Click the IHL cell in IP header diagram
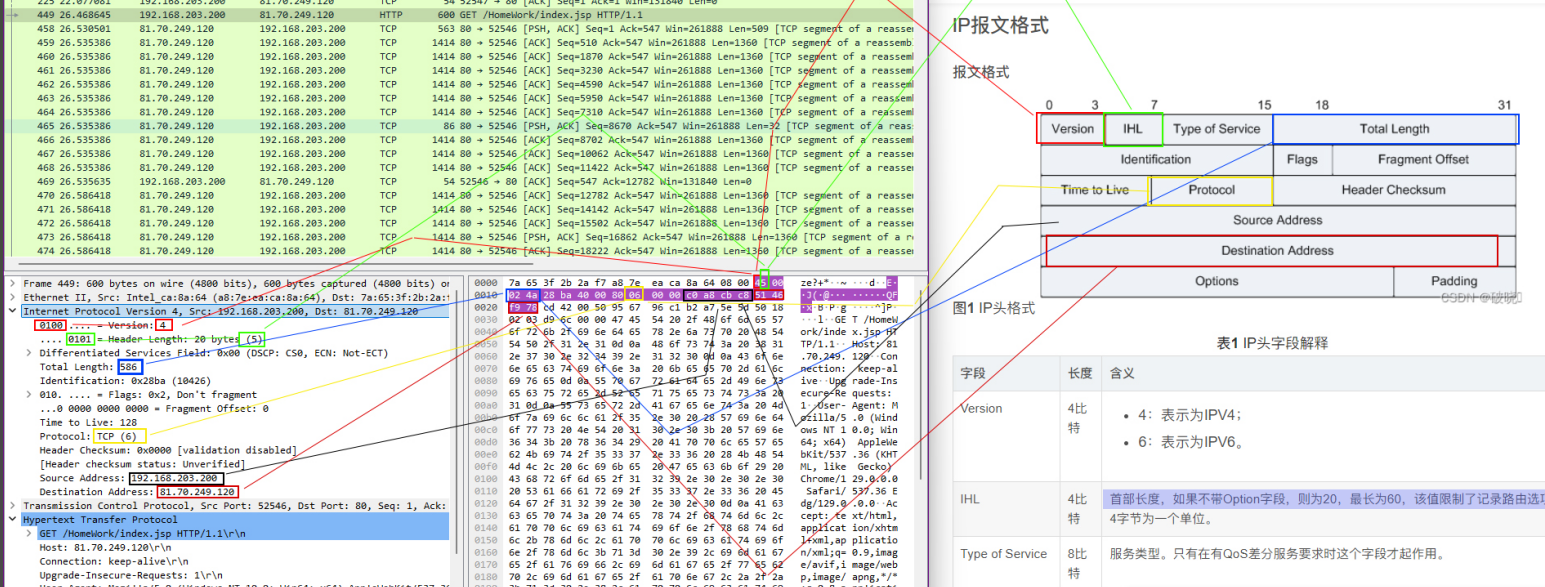The height and width of the screenshot is (587, 1545). 1133,129
